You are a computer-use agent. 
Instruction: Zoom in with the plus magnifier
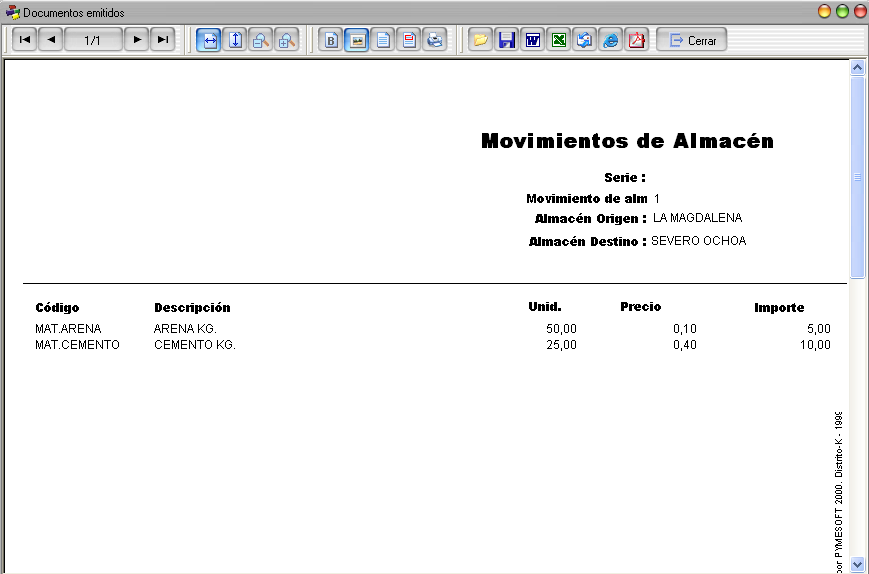click(x=287, y=40)
